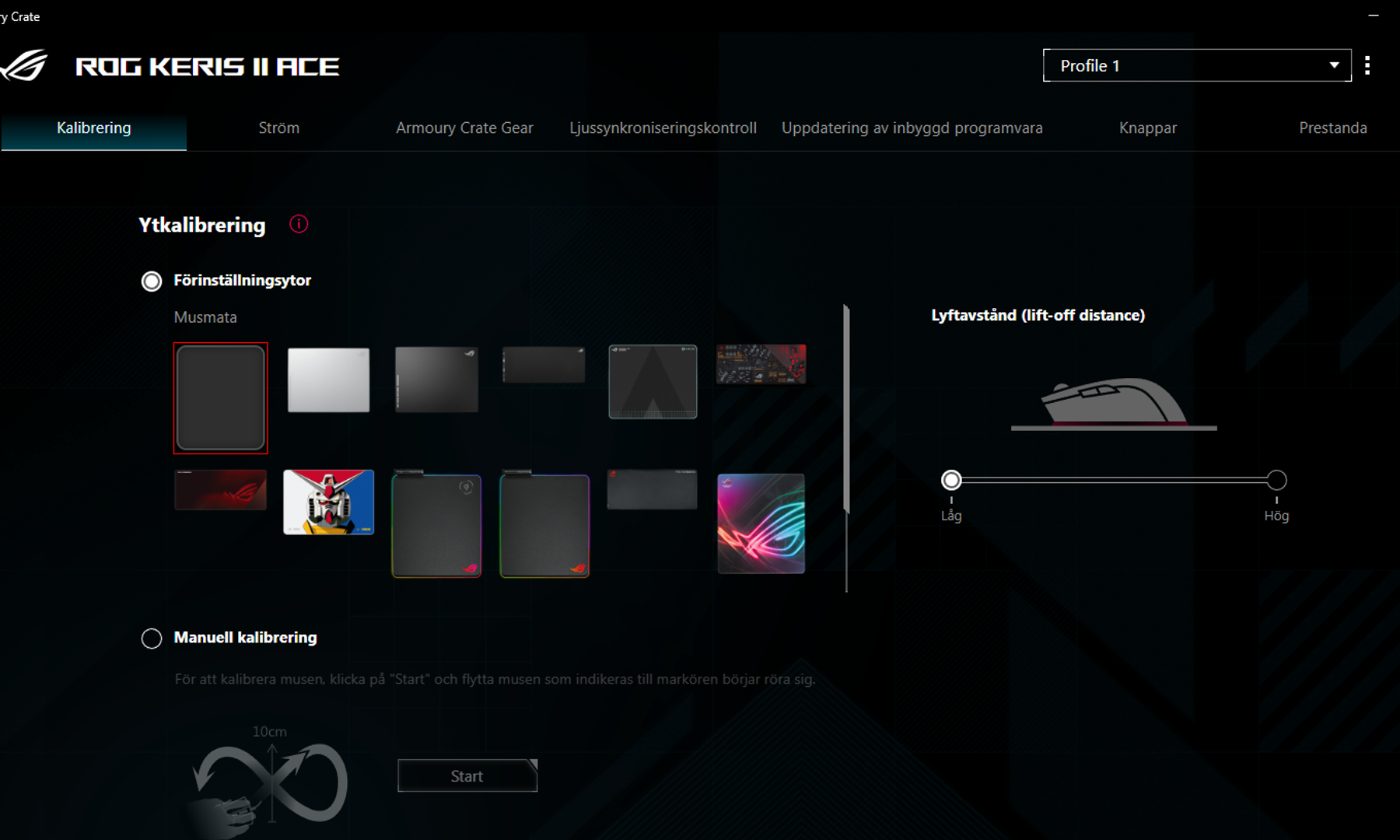Pick the white mouse pad preset
The image size is (1400, 840).
[328, 380]
